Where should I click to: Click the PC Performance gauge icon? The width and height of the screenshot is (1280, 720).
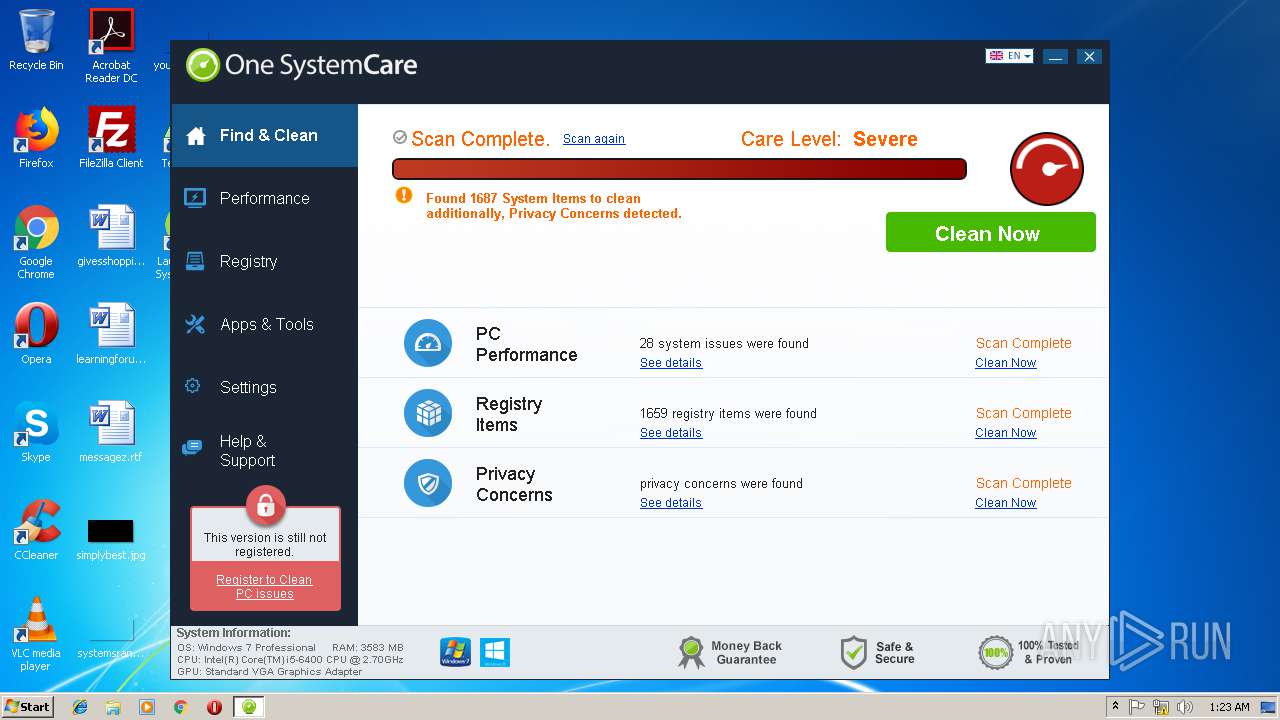click(428, 343)
